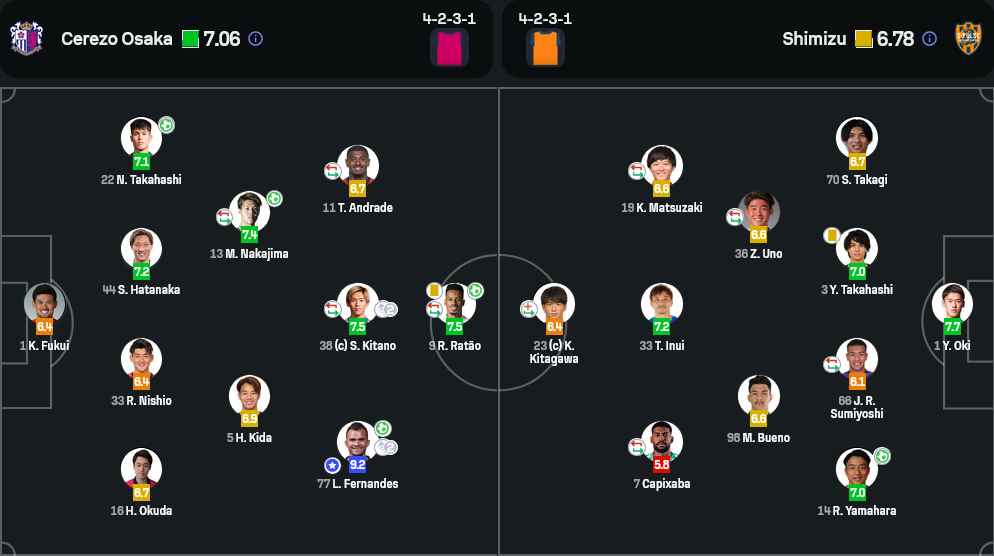Click the yellow card icon on R. Ratão
The image size is (994, 556).
(x=434, y=290)
